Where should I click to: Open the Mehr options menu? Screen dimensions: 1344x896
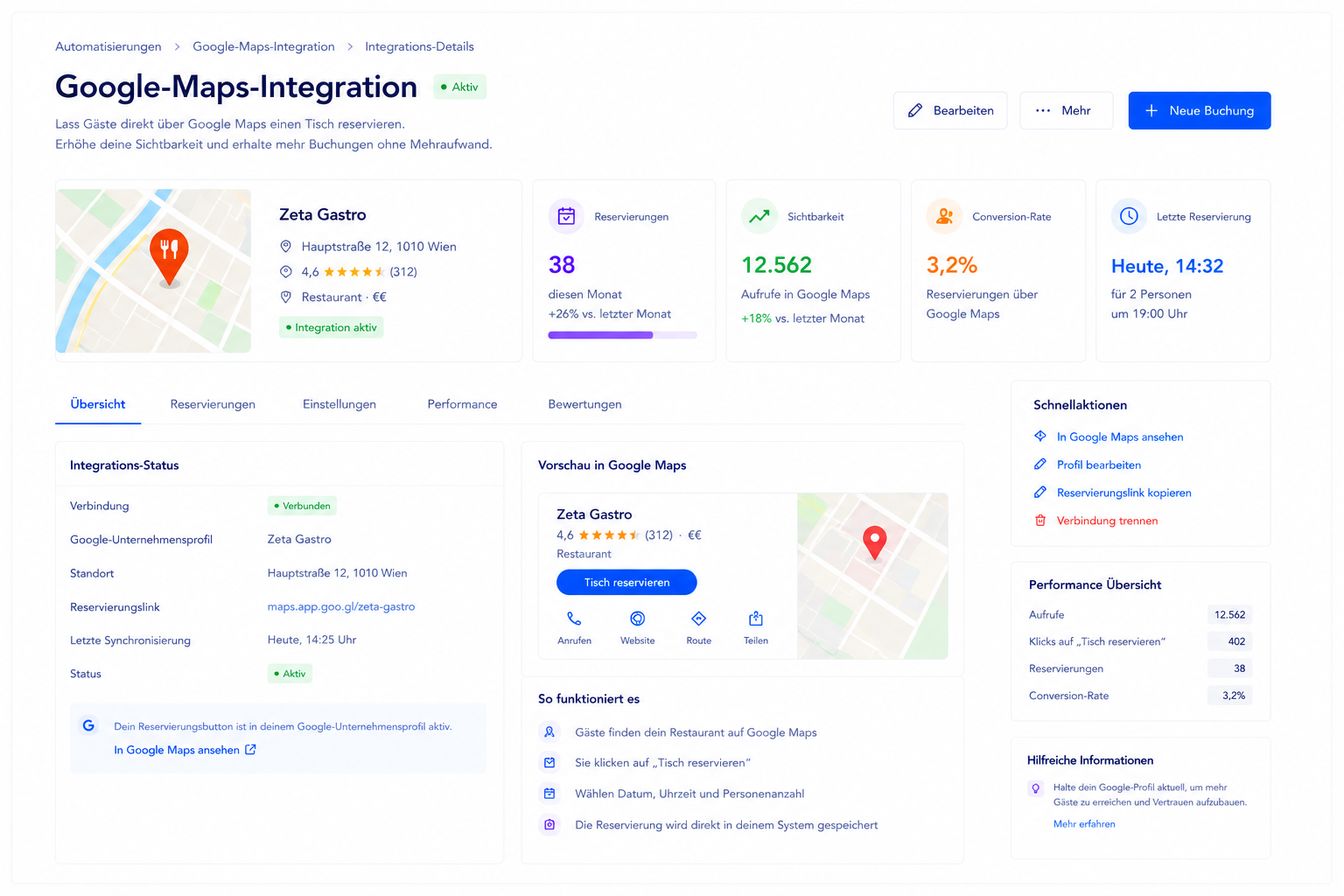[x=1066, y=110]
